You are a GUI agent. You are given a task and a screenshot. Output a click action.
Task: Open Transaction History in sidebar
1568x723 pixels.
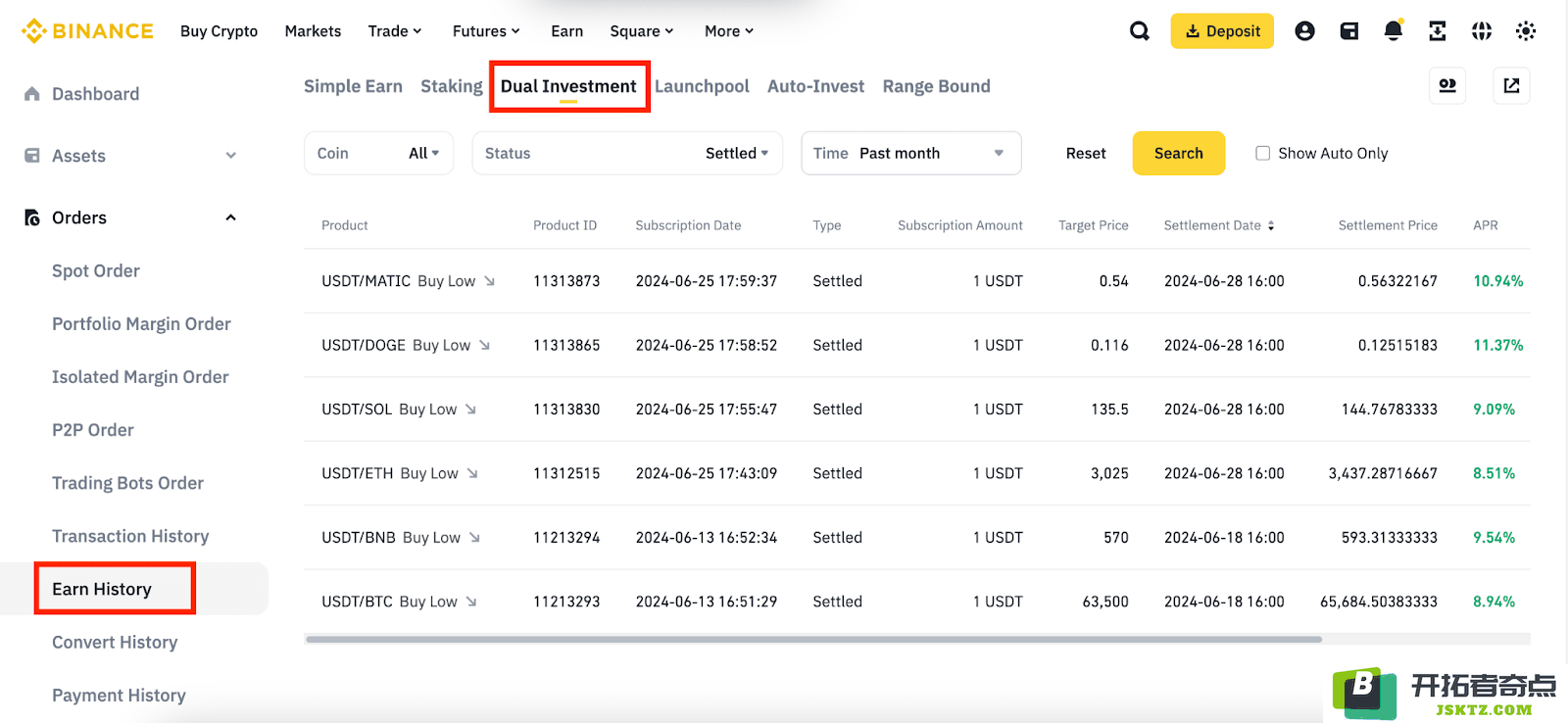130,536
